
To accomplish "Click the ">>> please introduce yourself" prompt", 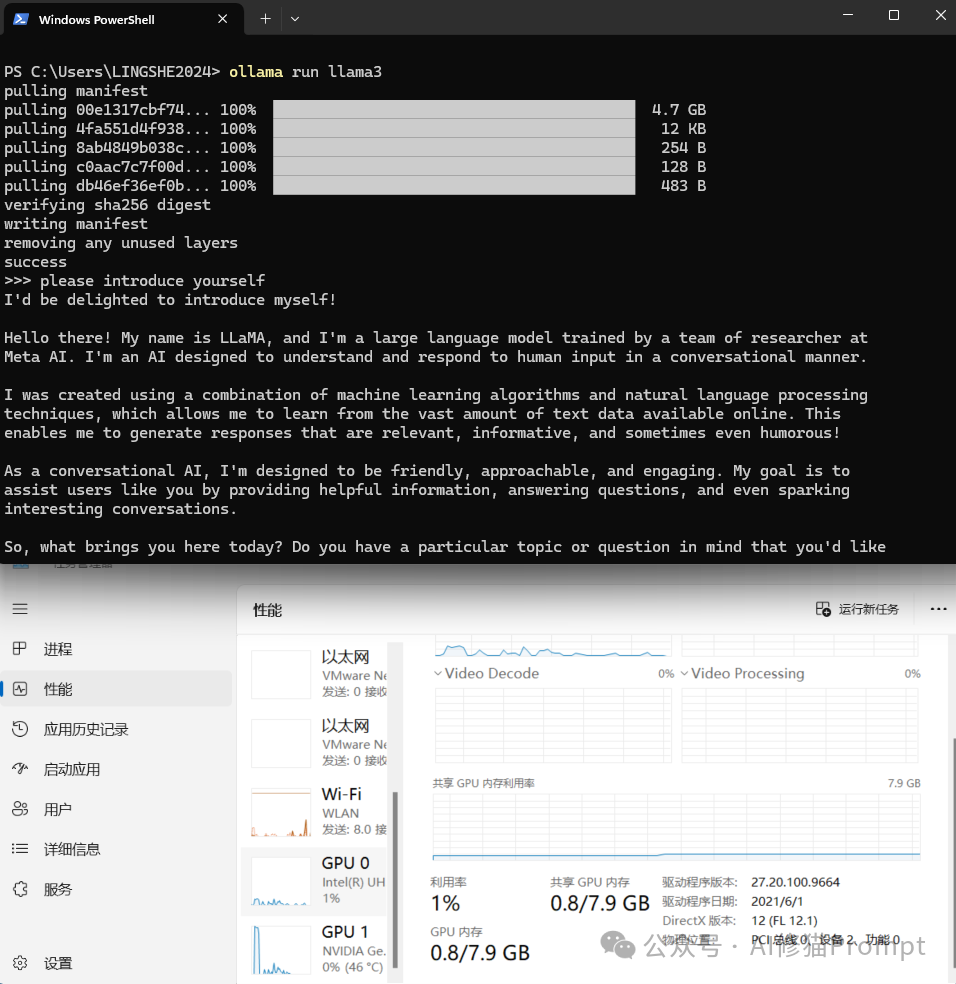I will 134,281.
